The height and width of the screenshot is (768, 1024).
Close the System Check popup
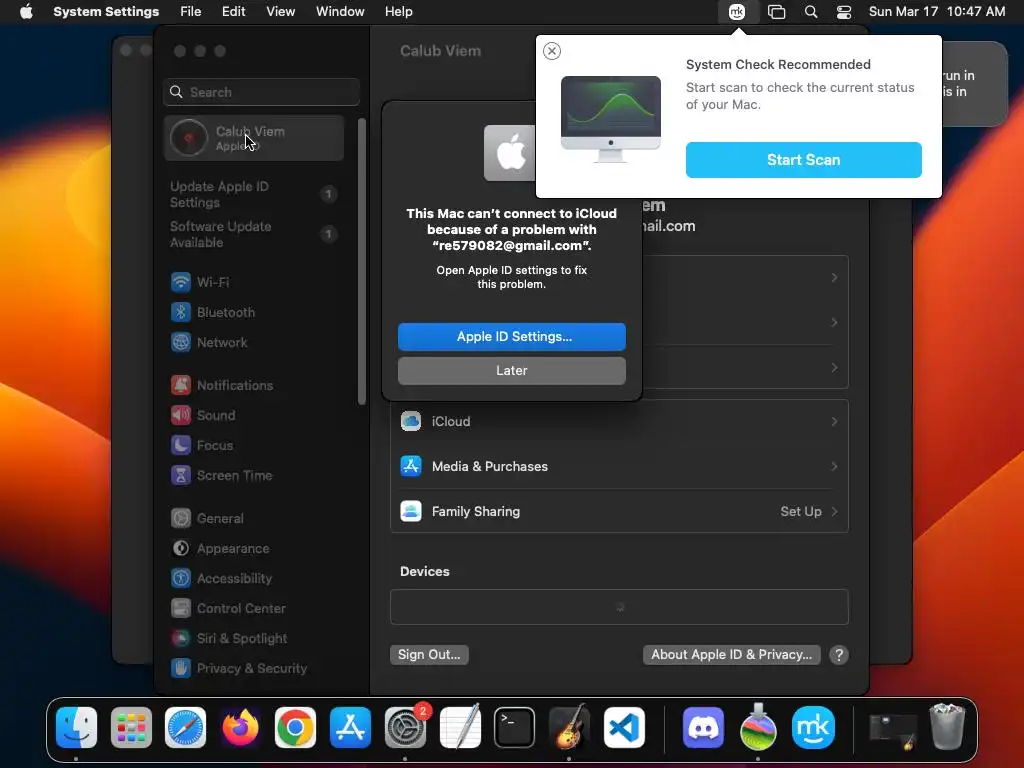tap(552, 51)
